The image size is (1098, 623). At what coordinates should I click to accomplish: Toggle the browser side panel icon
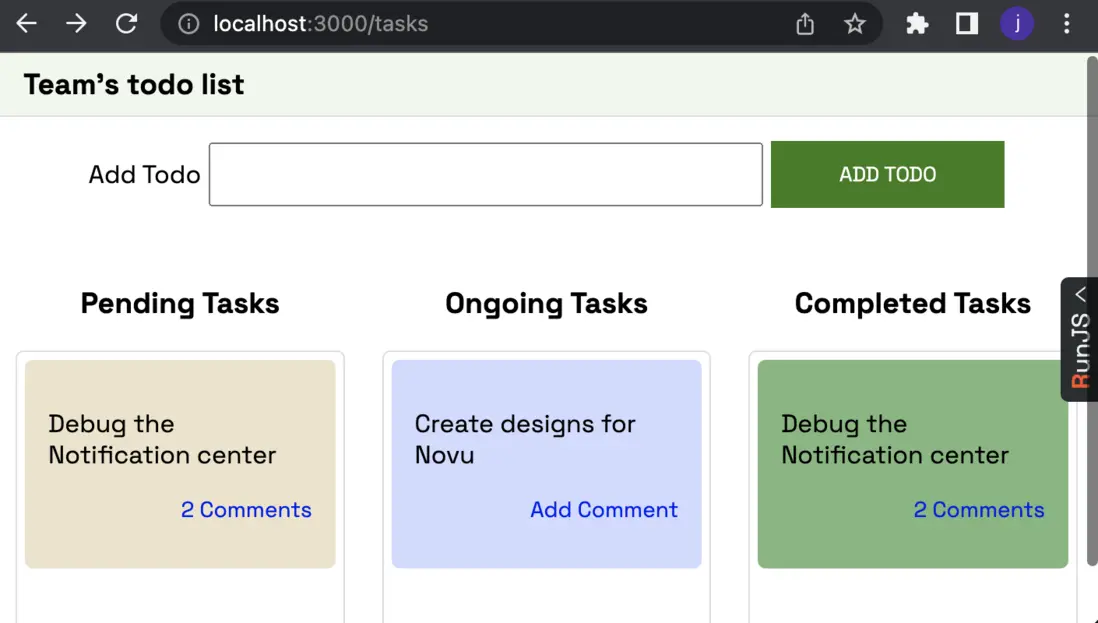pyautogui.click(x=966, y=24)
